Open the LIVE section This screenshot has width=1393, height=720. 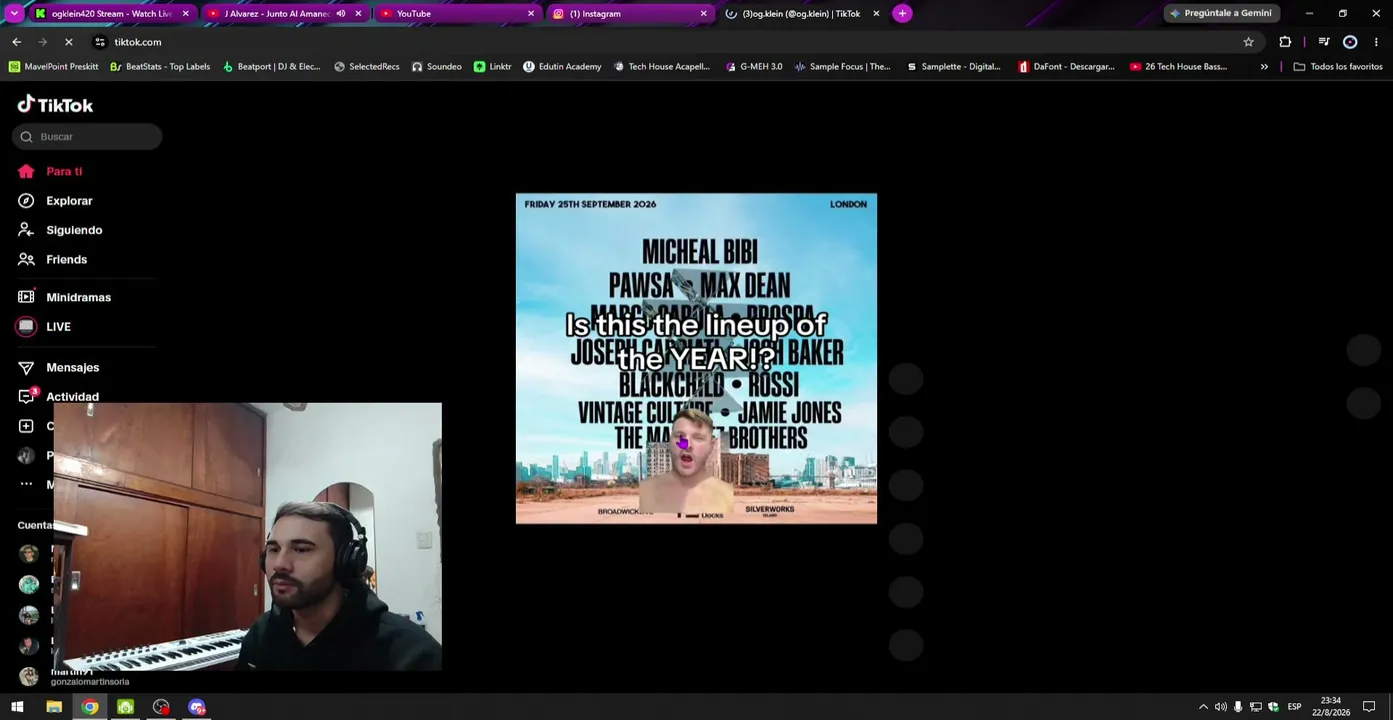pyautogui.click(x=58, y=327)
